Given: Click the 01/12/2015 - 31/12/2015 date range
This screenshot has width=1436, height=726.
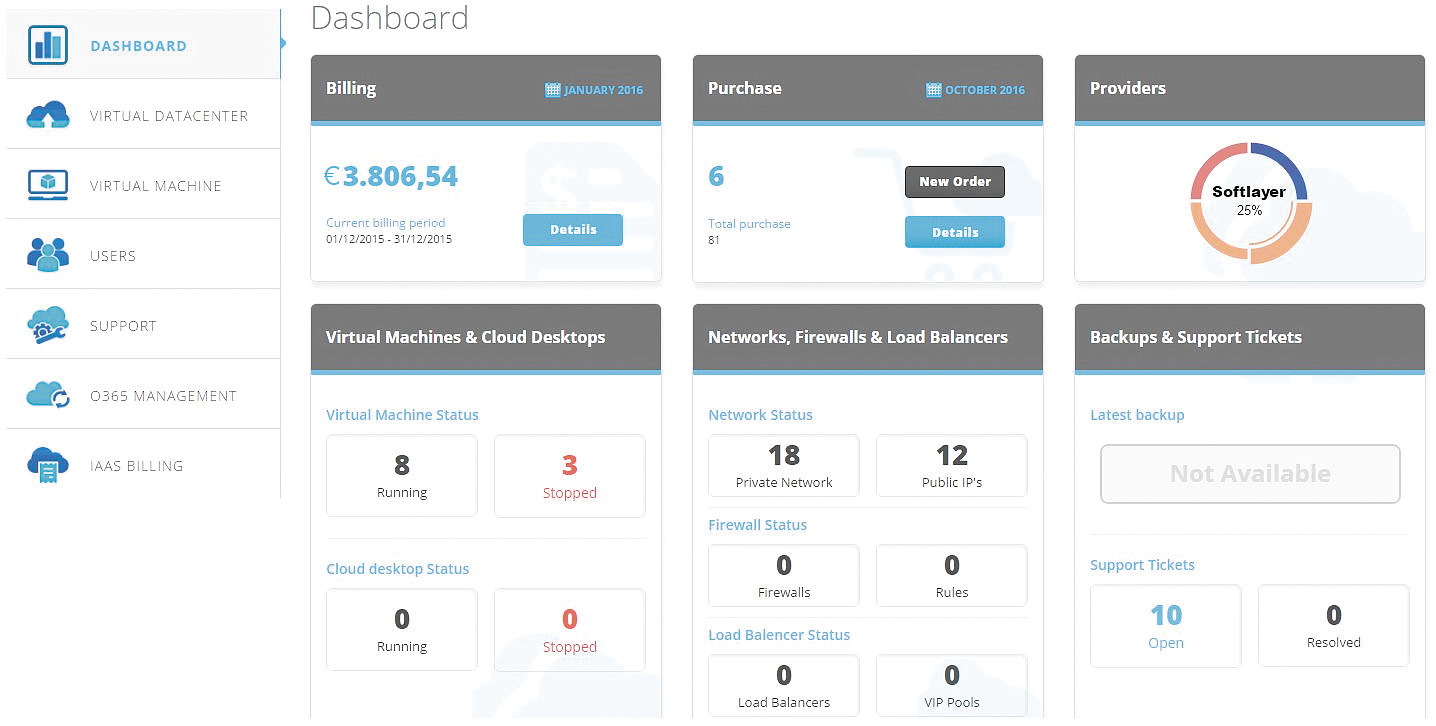Looking at the screenshot, I should pyautogui.click(x=389, y=239).
